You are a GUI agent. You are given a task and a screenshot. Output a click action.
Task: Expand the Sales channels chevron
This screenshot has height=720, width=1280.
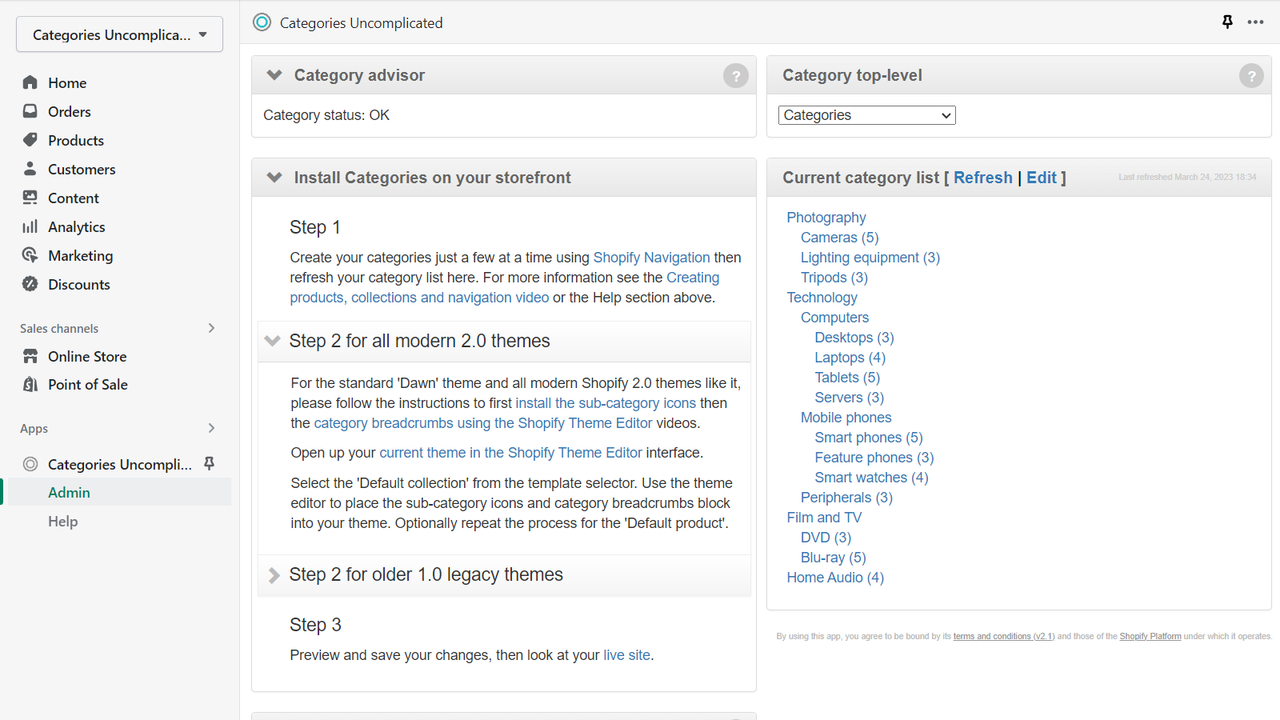click(x=211, y=328)
